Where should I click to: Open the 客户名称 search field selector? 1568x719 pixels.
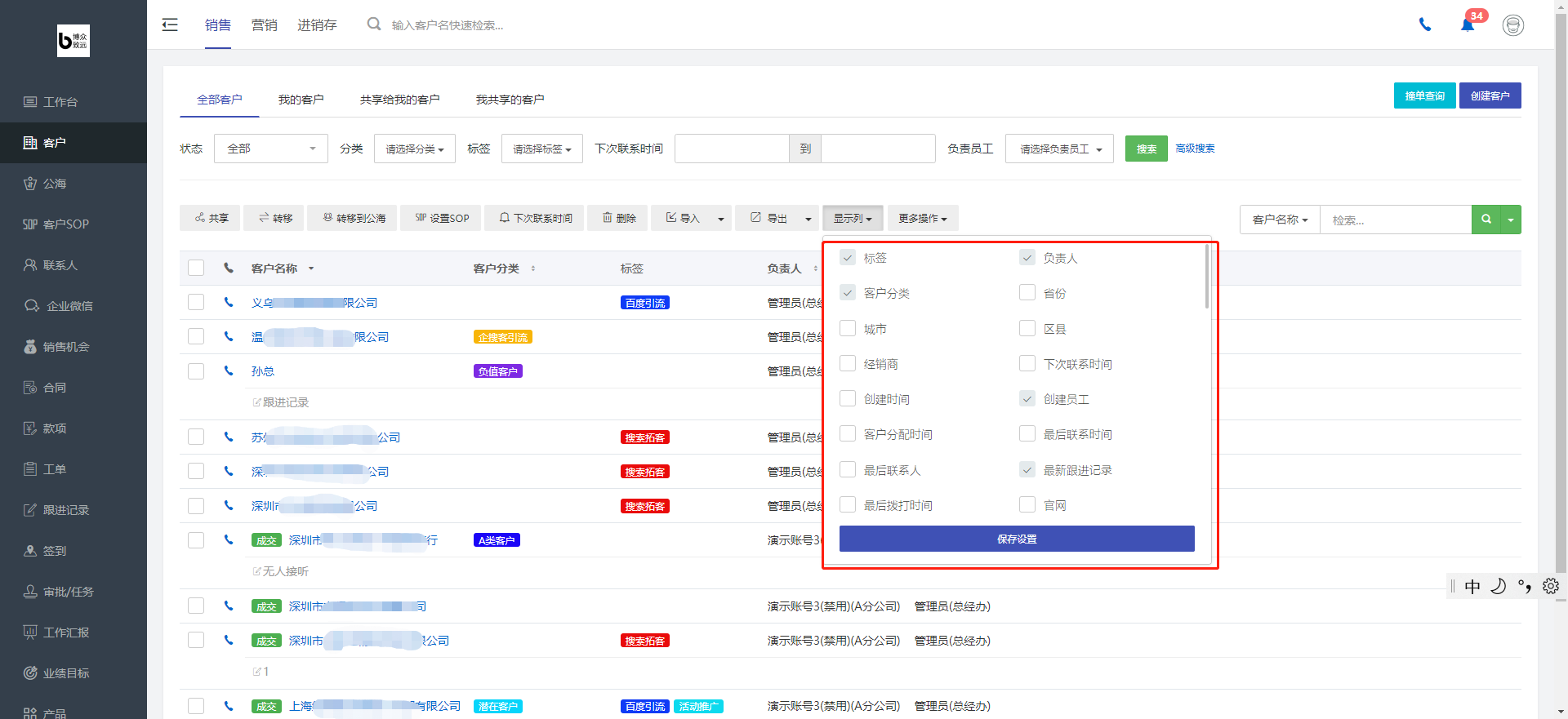1280,220
